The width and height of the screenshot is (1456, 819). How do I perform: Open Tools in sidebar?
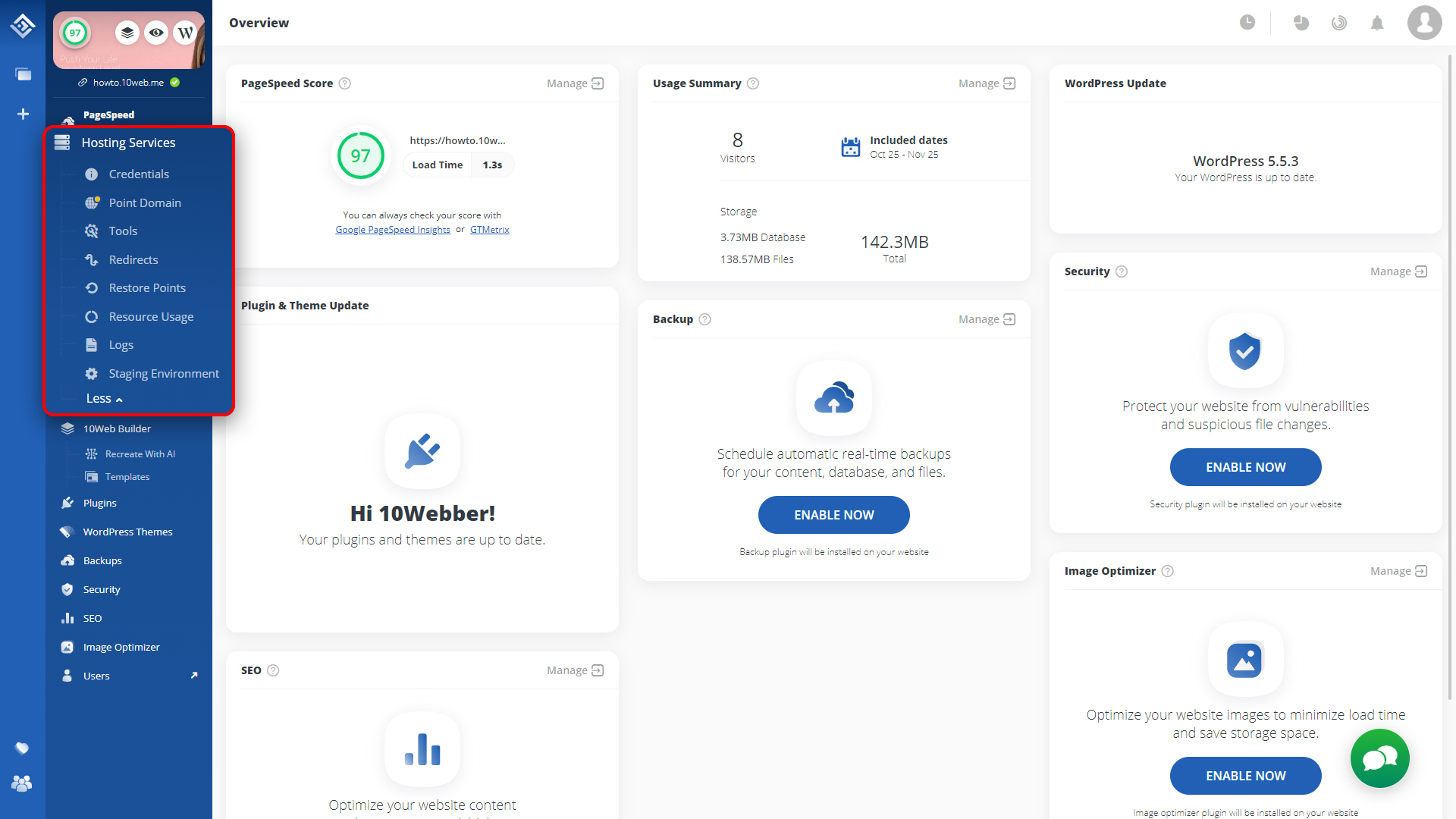pos(123,231)
